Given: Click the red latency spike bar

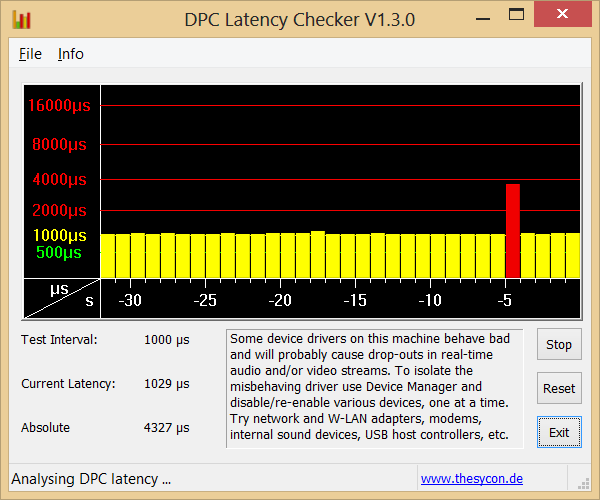Looking at the screenshot, I should point(513,231).
